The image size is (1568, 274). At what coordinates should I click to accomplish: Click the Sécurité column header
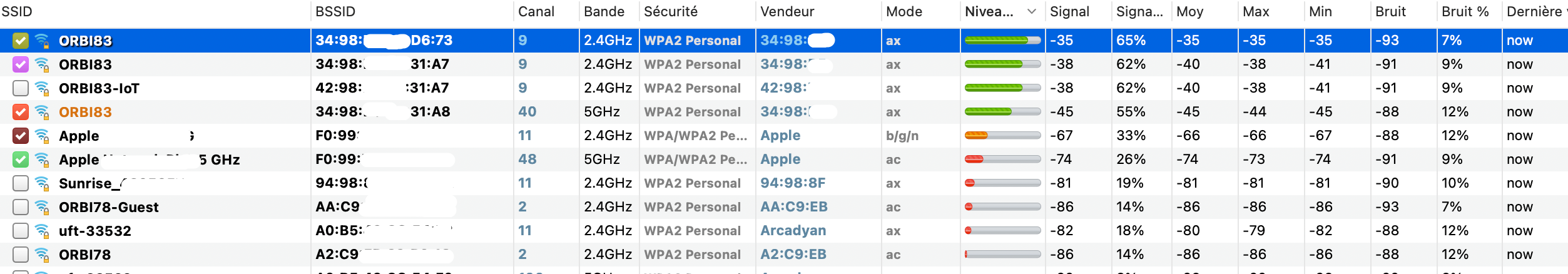pyautogui.click(x=671, y=12)
